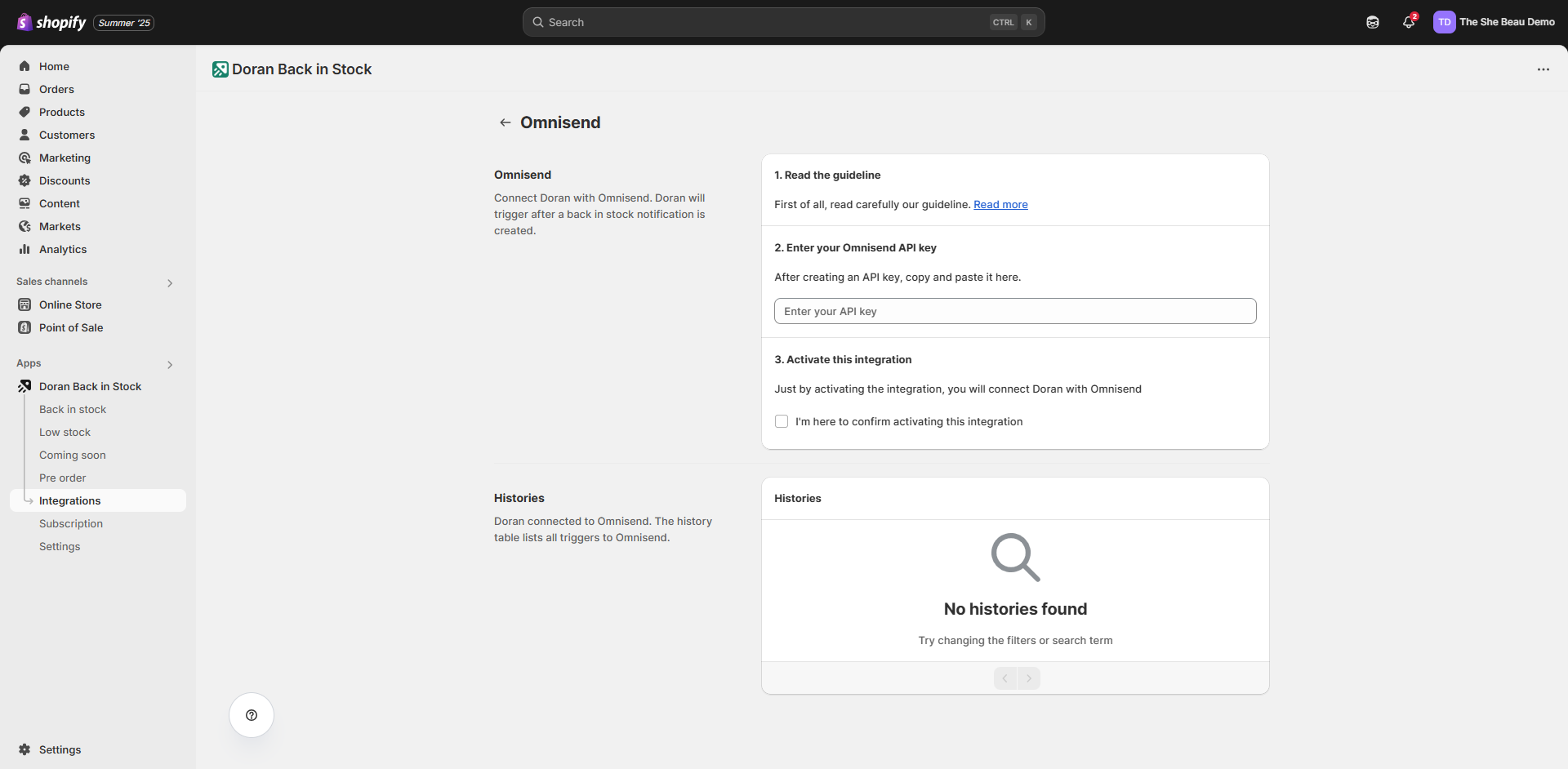This screenshot has height=769, width=1568.
Task: Open Low stock submenu item
Action: pos(65,432)
